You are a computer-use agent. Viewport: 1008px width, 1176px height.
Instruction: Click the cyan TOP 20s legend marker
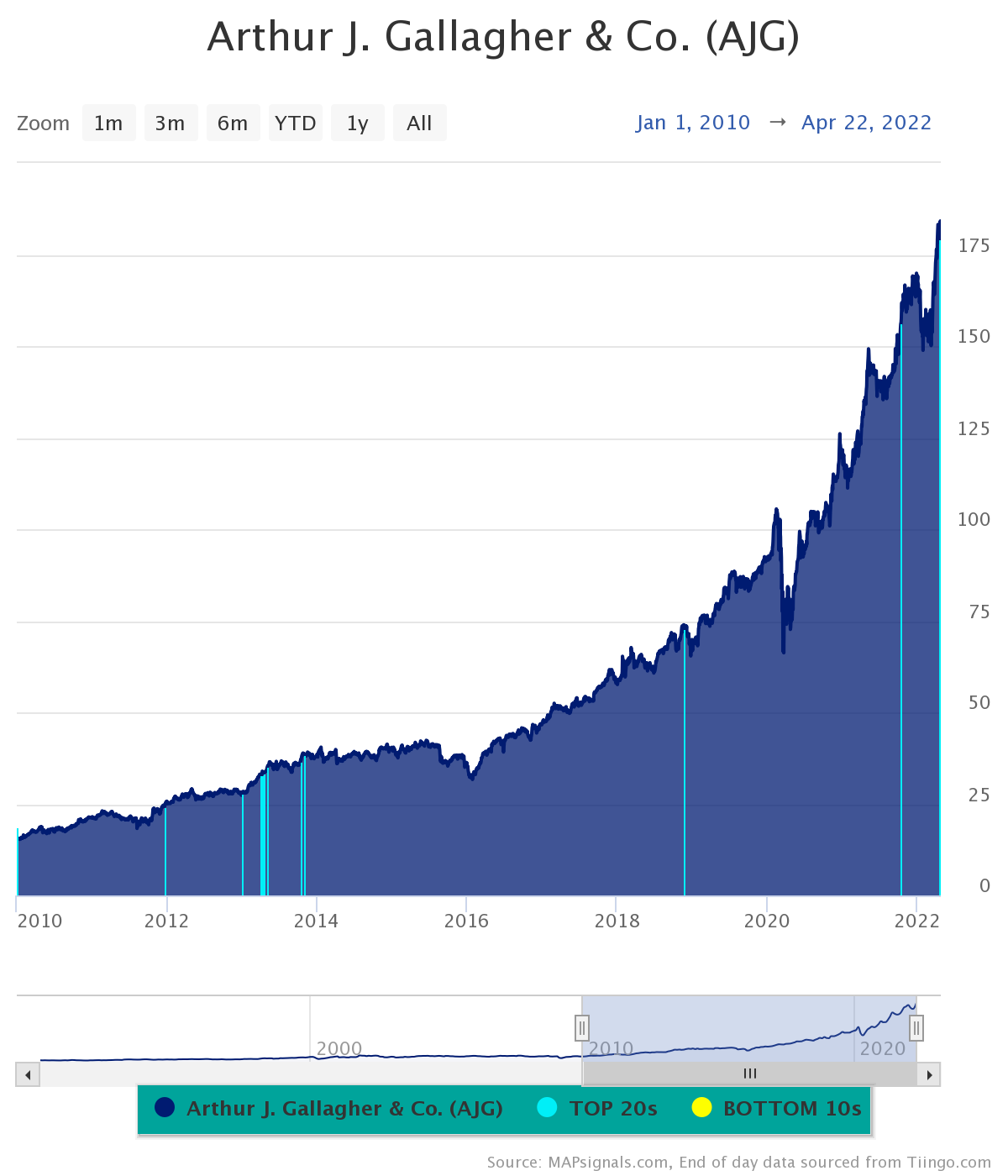point(547,1108)
